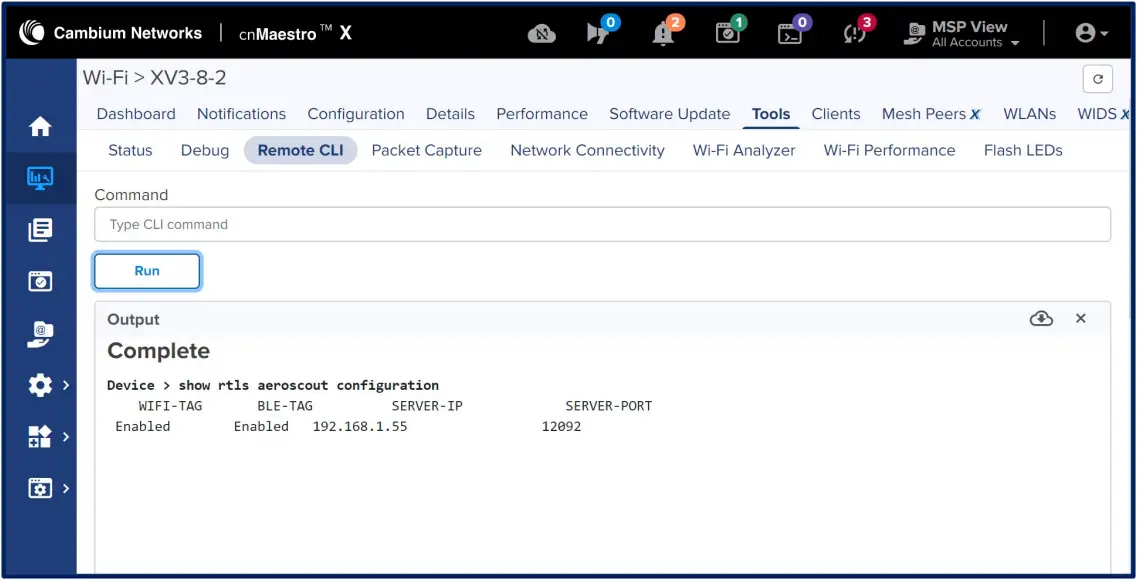
Task: Open the reports document sidebar icon
Action: [40, 229]
